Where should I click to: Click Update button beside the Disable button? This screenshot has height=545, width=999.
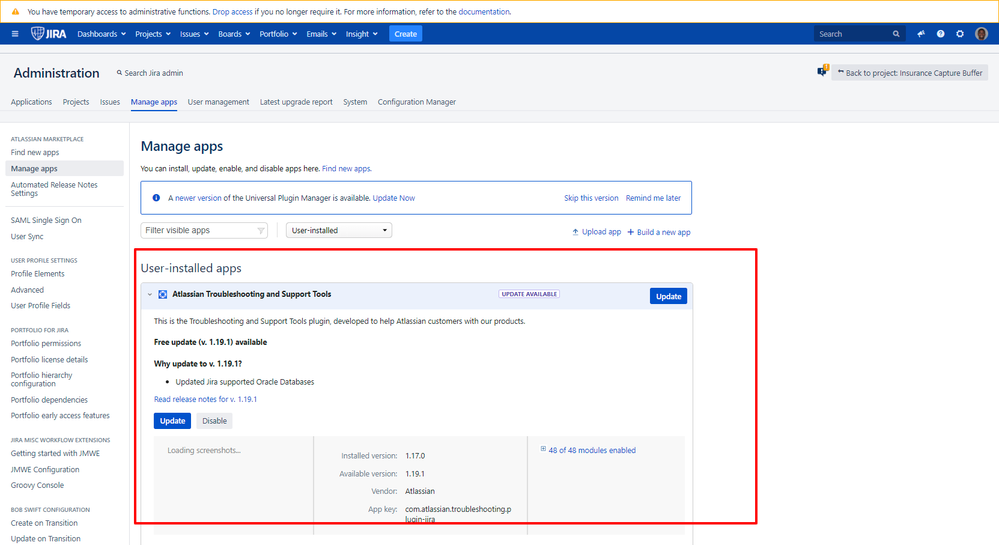(x=172, y=421)
